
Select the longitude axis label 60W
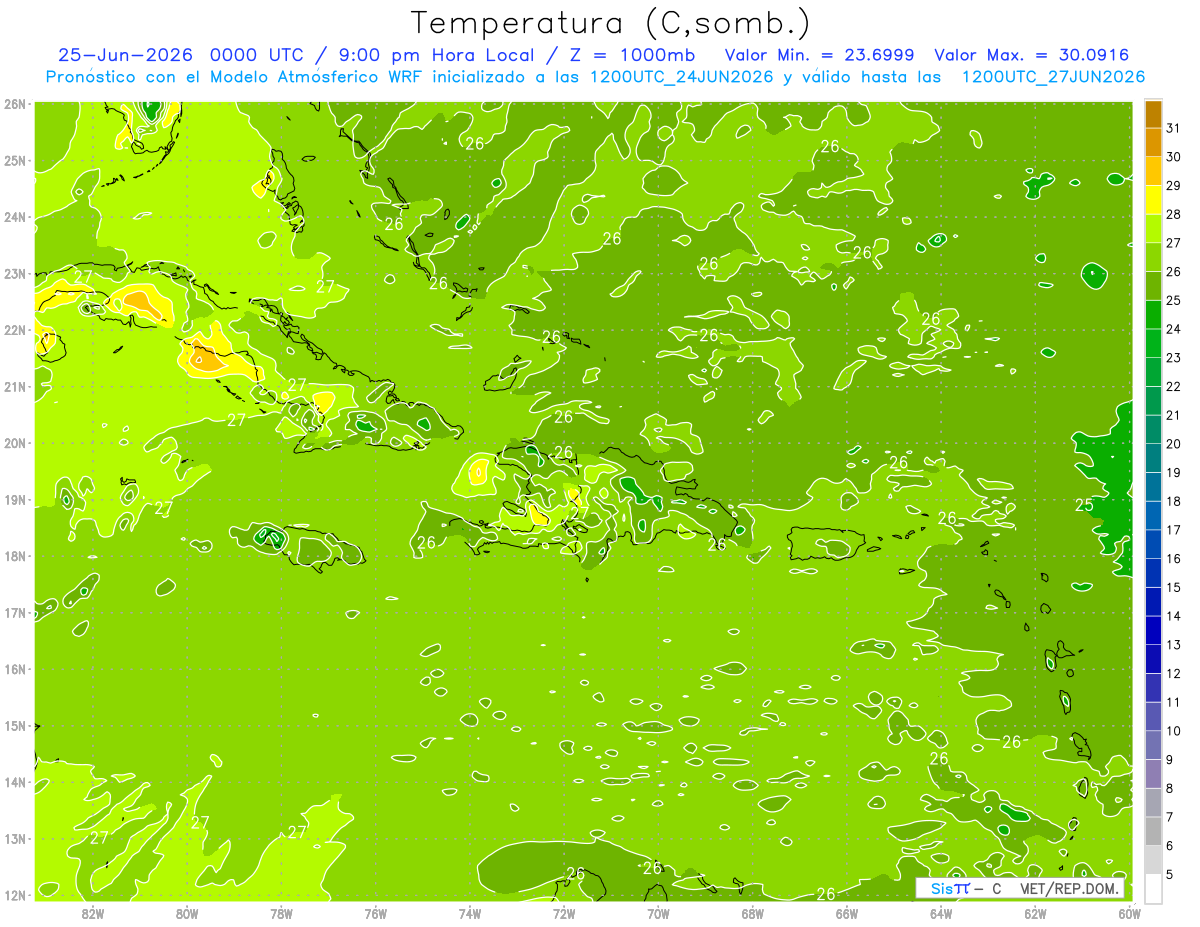[1129, 913]
